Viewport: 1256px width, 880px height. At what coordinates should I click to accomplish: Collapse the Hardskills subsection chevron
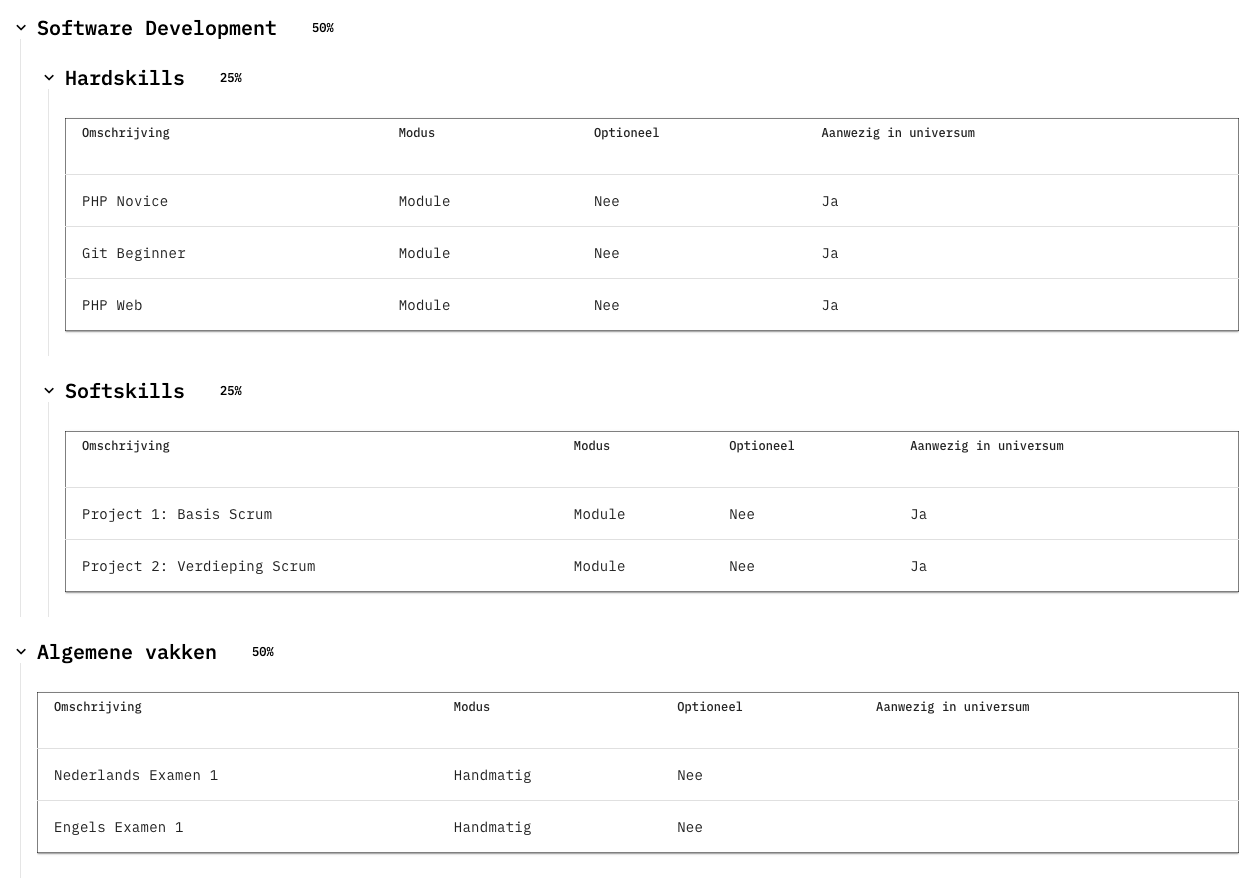click(49, 78)
